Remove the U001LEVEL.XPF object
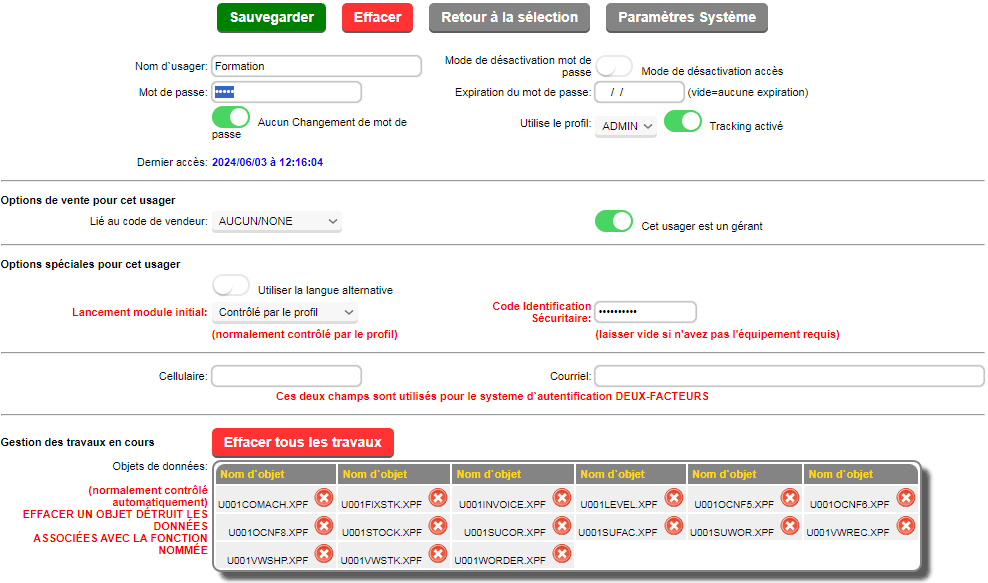 click(x=674, y=498)
